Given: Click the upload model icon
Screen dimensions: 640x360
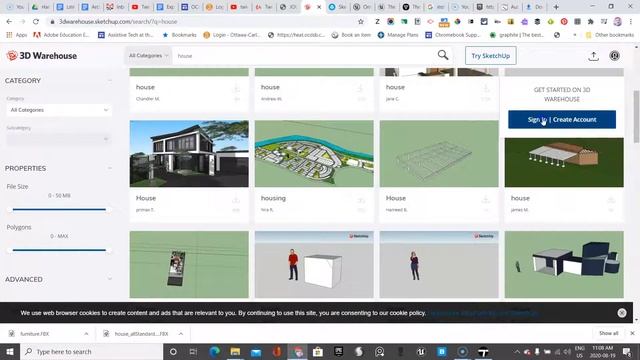Looking at the screenshot, I should 593,56.
